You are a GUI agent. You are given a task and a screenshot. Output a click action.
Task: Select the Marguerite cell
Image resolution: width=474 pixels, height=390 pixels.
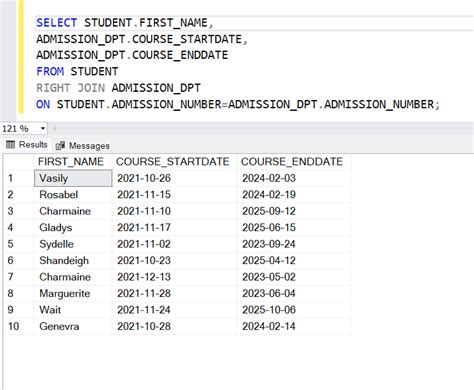[73, 293]
